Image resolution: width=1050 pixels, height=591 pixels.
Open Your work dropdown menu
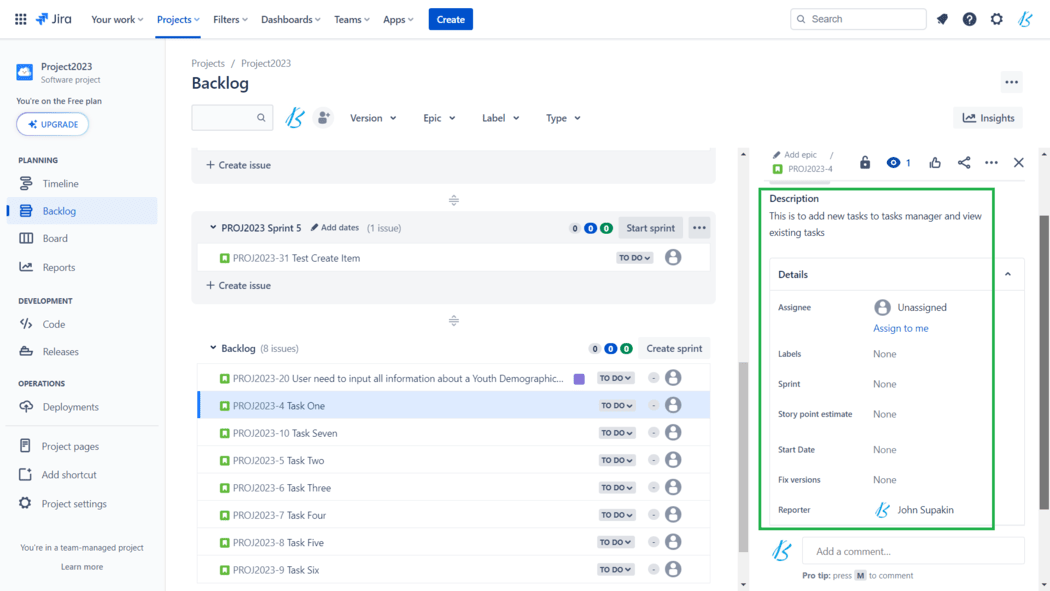[117, 19]
